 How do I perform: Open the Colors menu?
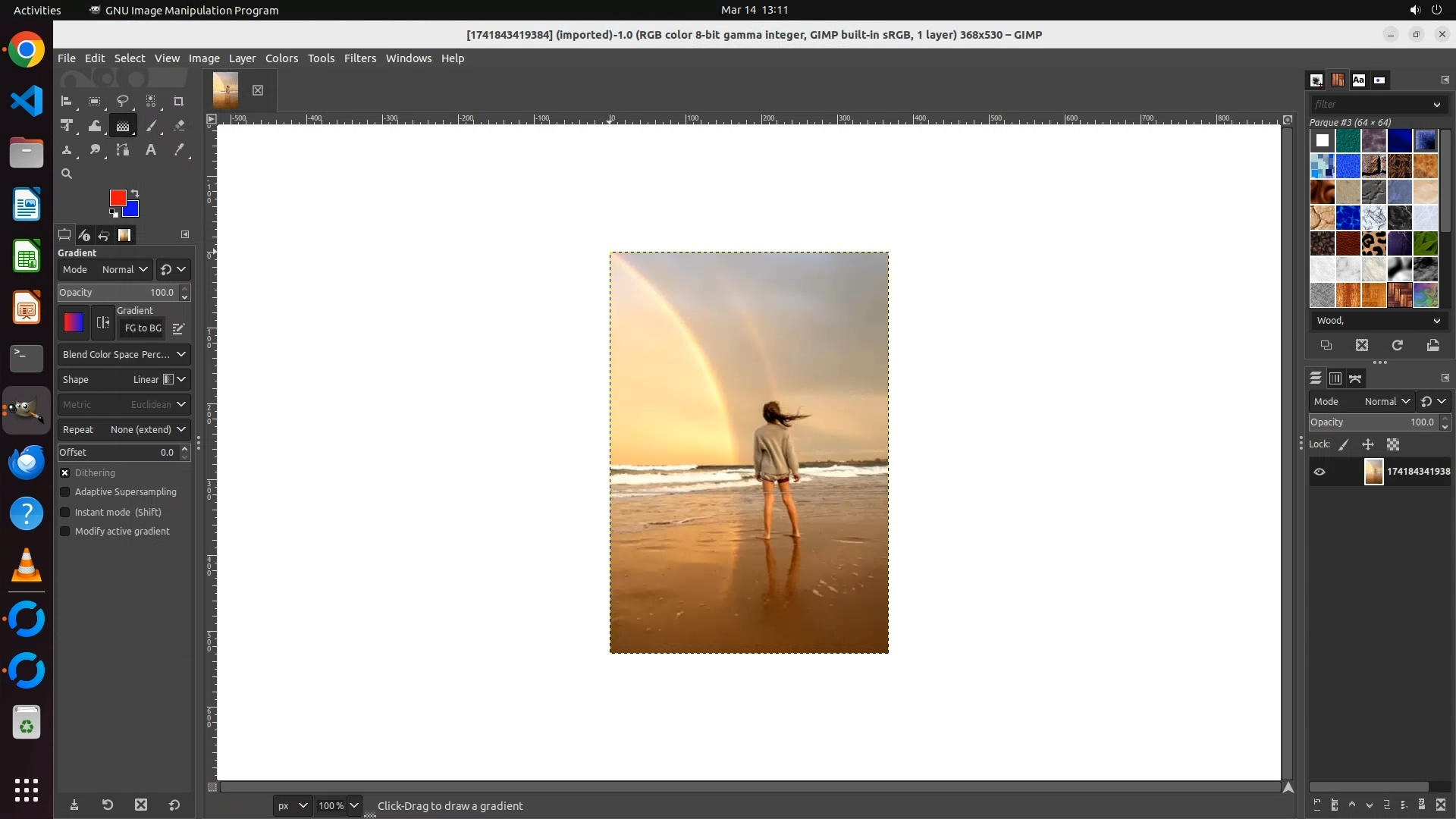(281, 58)
